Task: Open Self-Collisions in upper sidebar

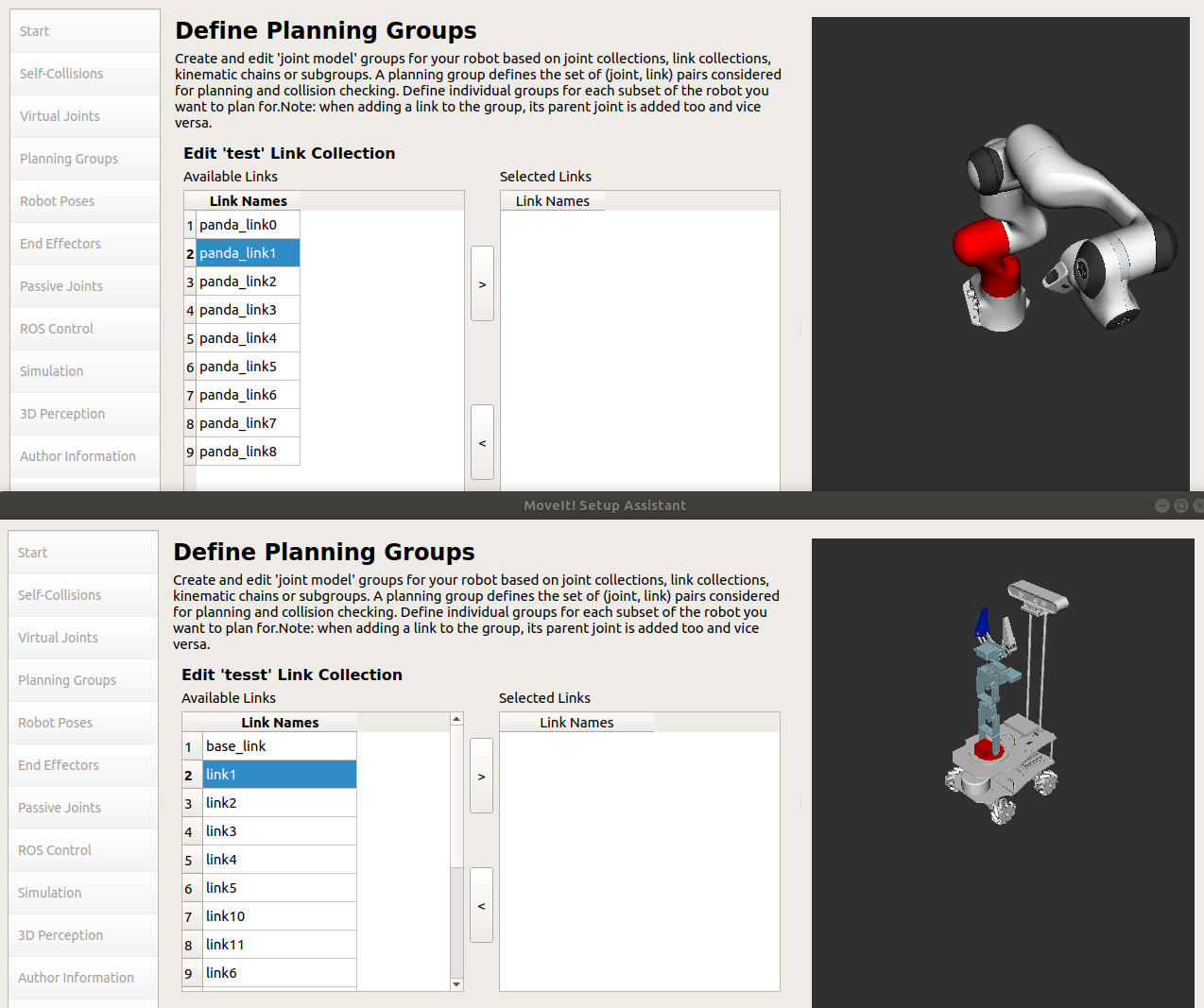Action: coord(85,74)
